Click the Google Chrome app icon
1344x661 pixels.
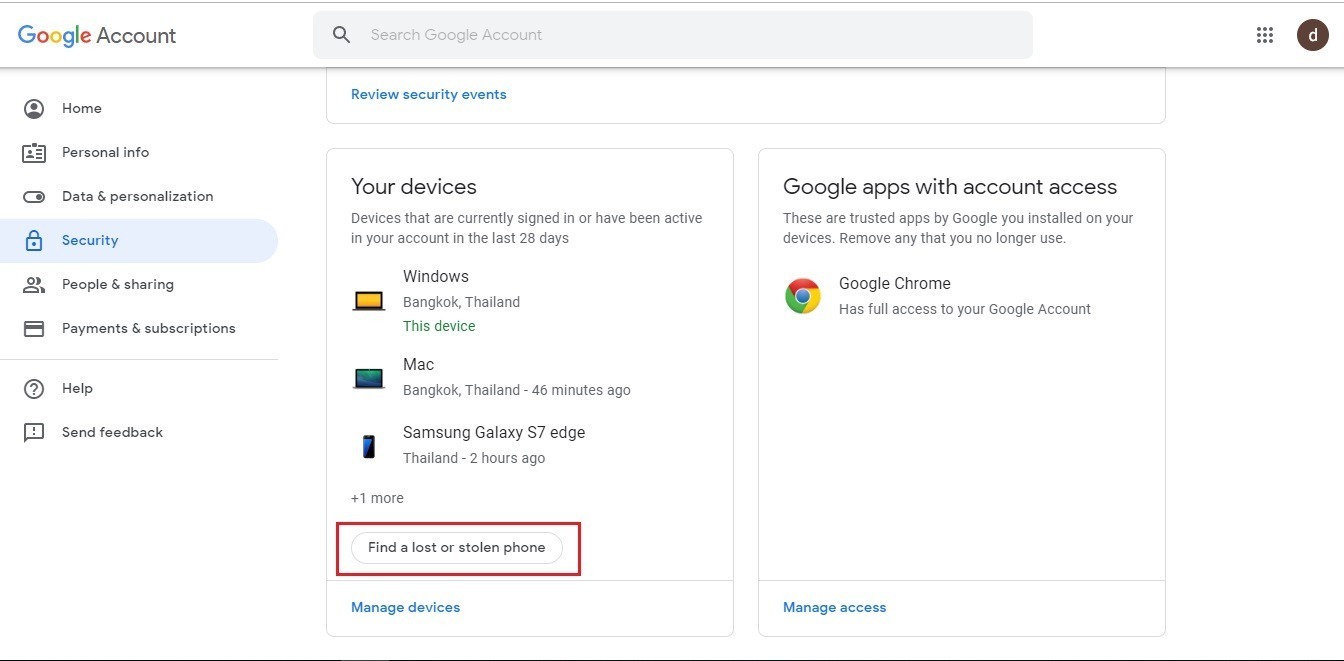click(x=803, y=296)
